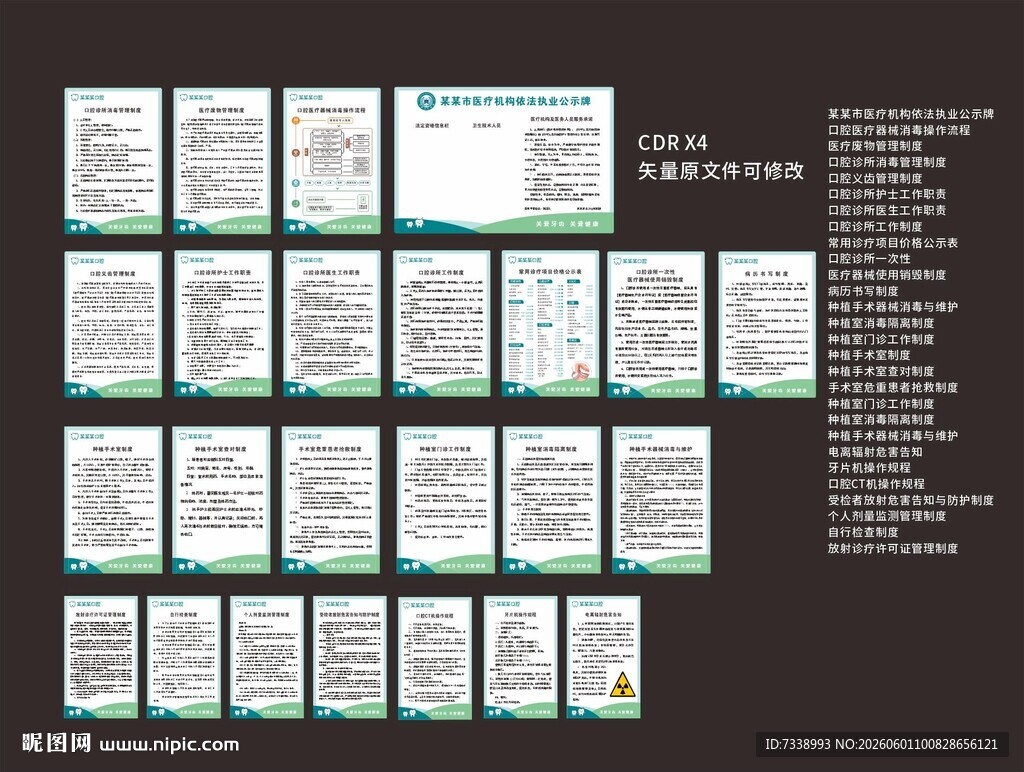Open the 医疗废物管理制度 poster

pos(222,161)
